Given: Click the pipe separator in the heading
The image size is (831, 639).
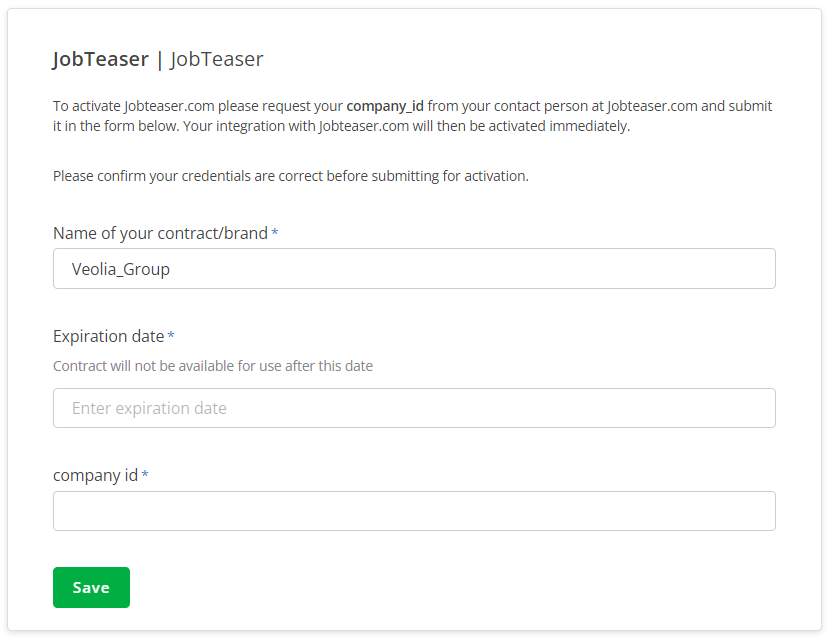Looking at the screenshot, I should point(160,59).
